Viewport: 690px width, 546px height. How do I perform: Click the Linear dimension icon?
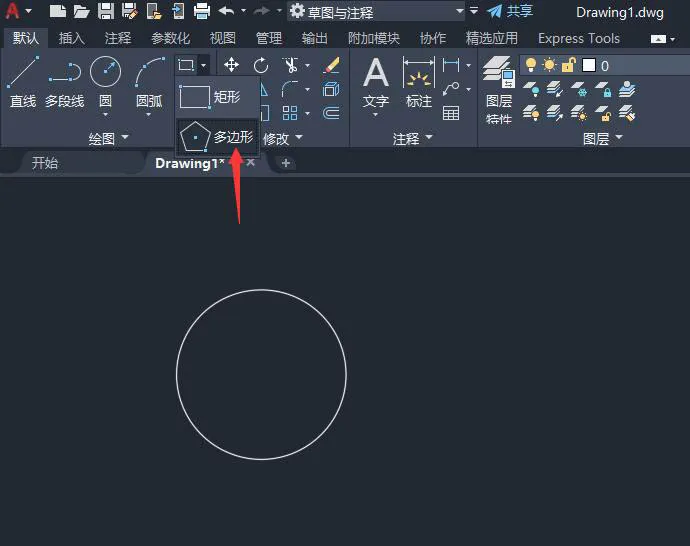coord(451,65)
